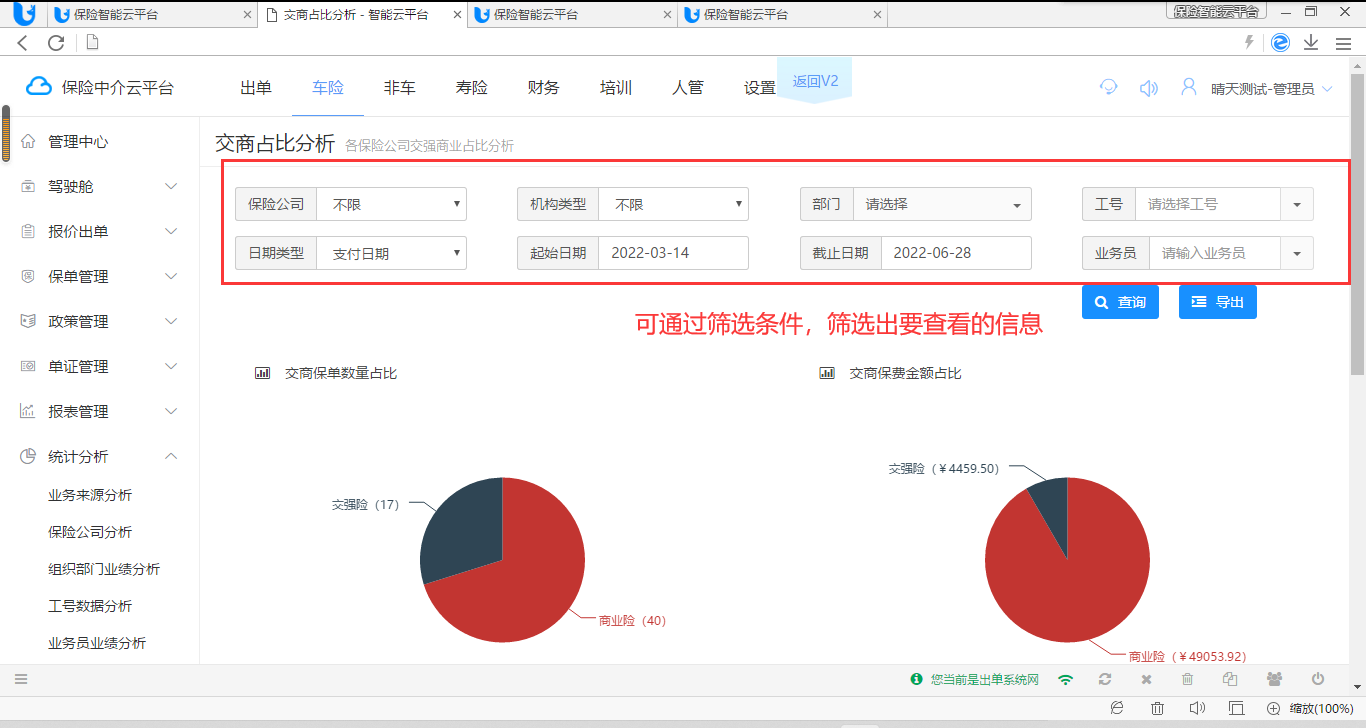Image resolution: width=1366 pixels, height=728 pixels.
Task: Open the 设置 top menu
Action: (x=760, y=88)
